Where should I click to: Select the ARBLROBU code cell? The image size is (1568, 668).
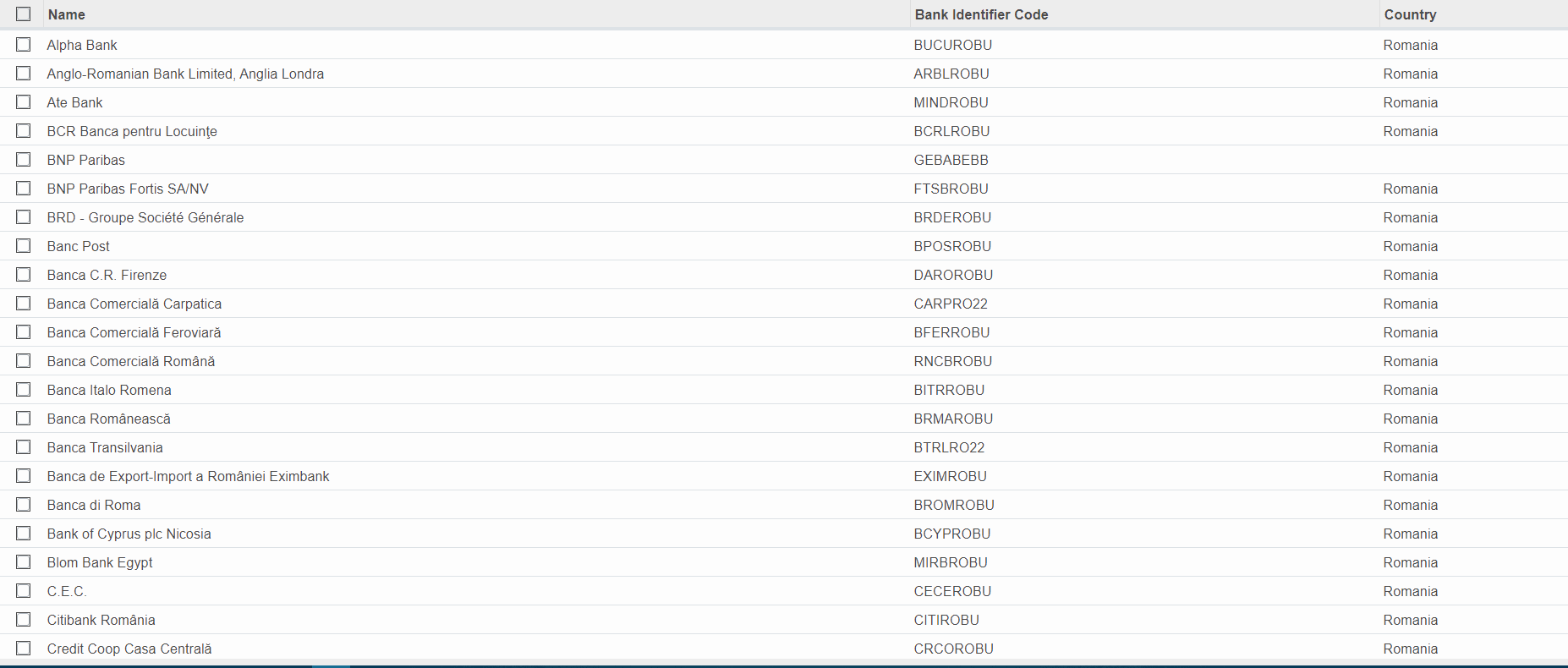click(x=951, y=74)
